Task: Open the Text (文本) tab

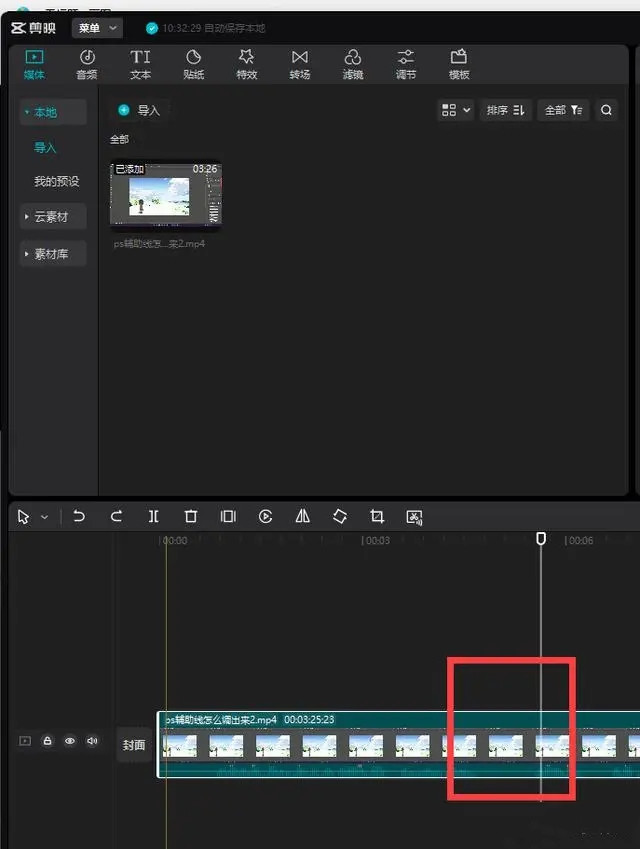Action: 140,64
